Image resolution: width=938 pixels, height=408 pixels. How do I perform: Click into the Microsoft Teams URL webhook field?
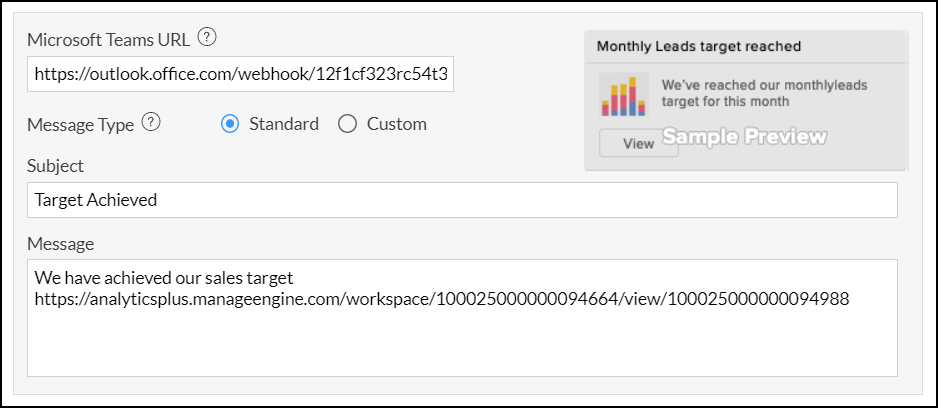tap(240, 74)
